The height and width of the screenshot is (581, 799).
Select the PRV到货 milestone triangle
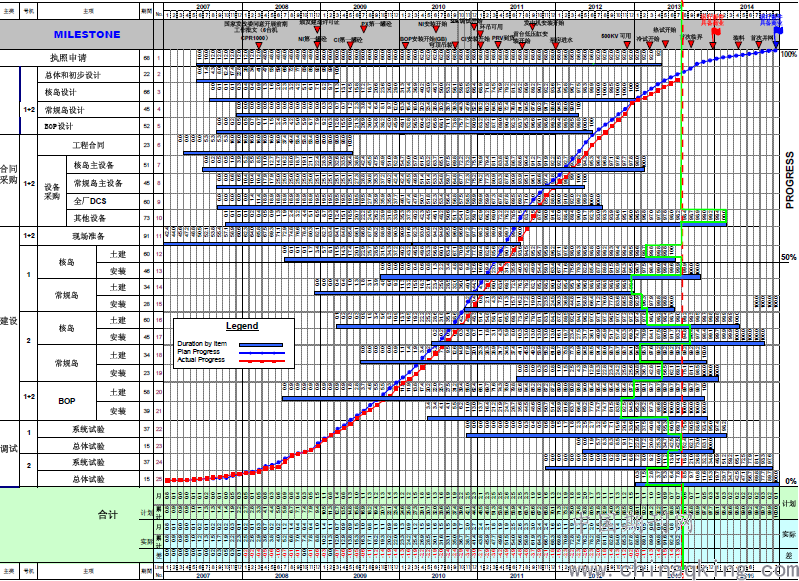(498, 45)
